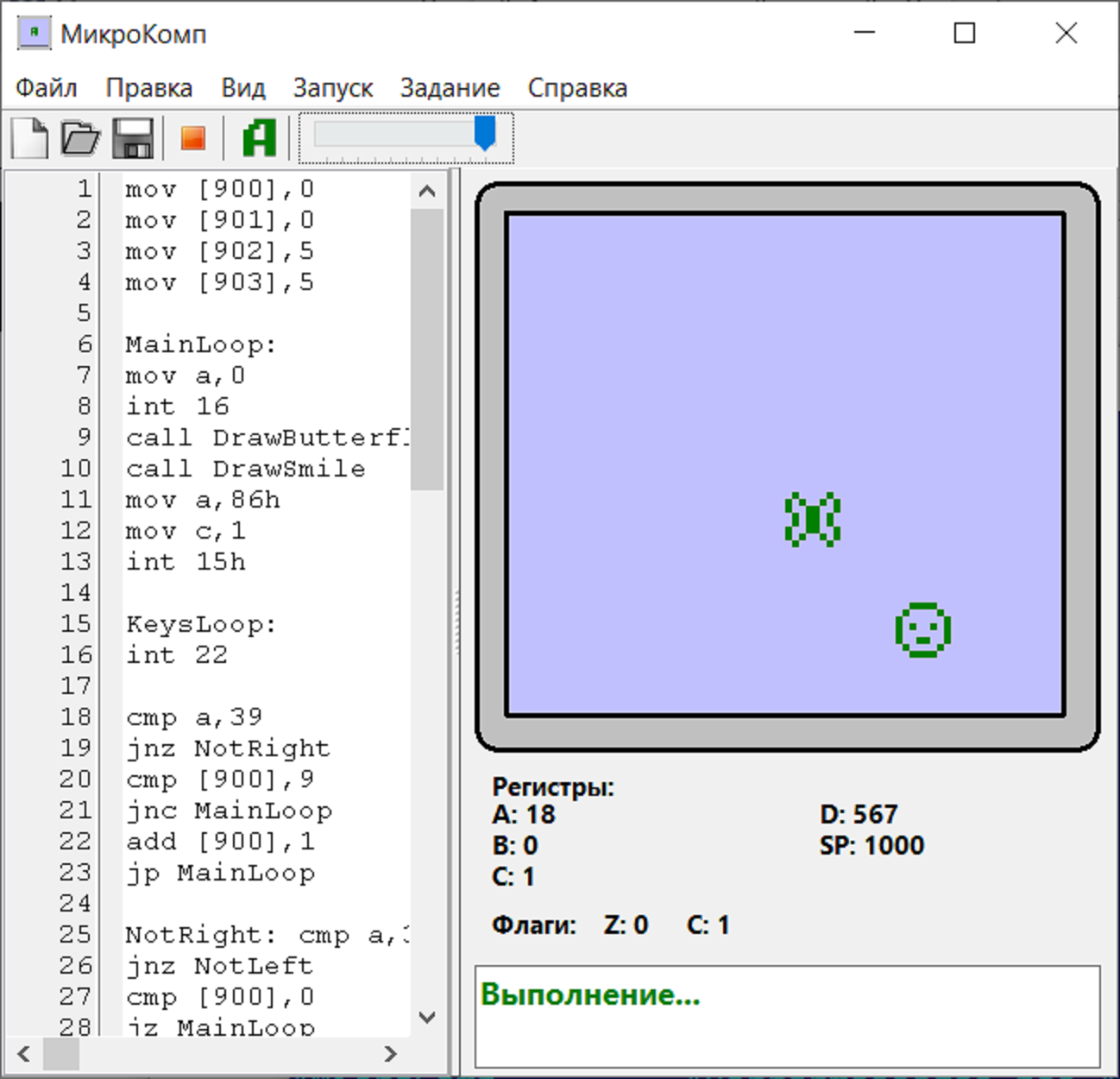
Task: Open the Запуск menu
Action: pyautogui.click(x=332, y=88)
